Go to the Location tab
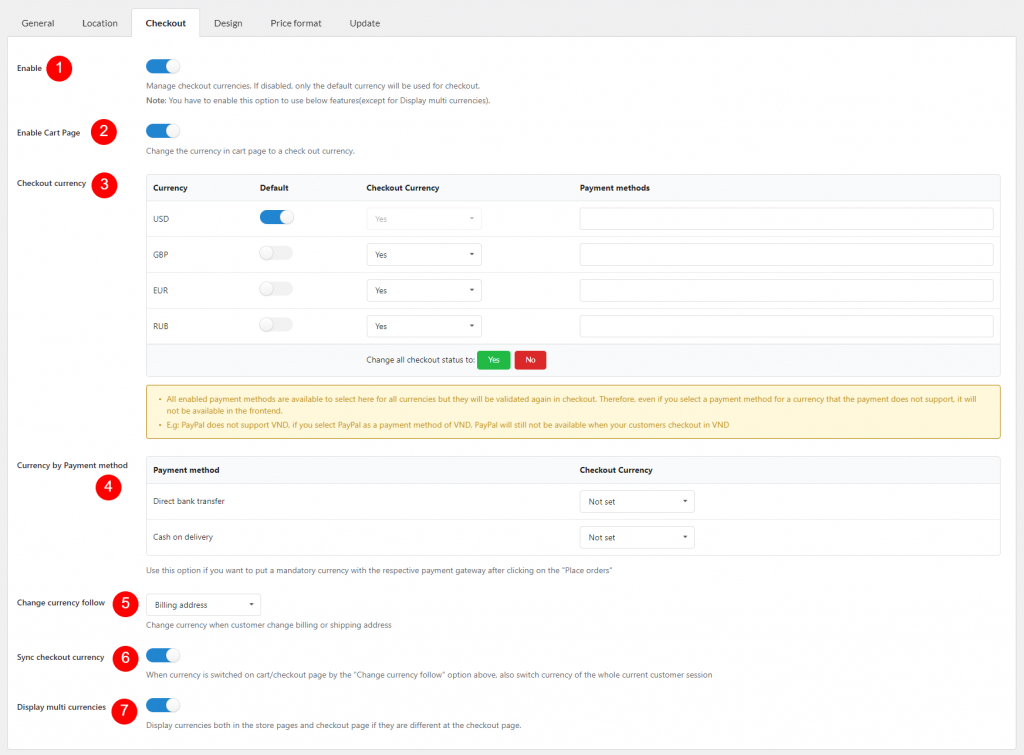Viewport: 1024px width, 755px height. click(x=100, y=23)
